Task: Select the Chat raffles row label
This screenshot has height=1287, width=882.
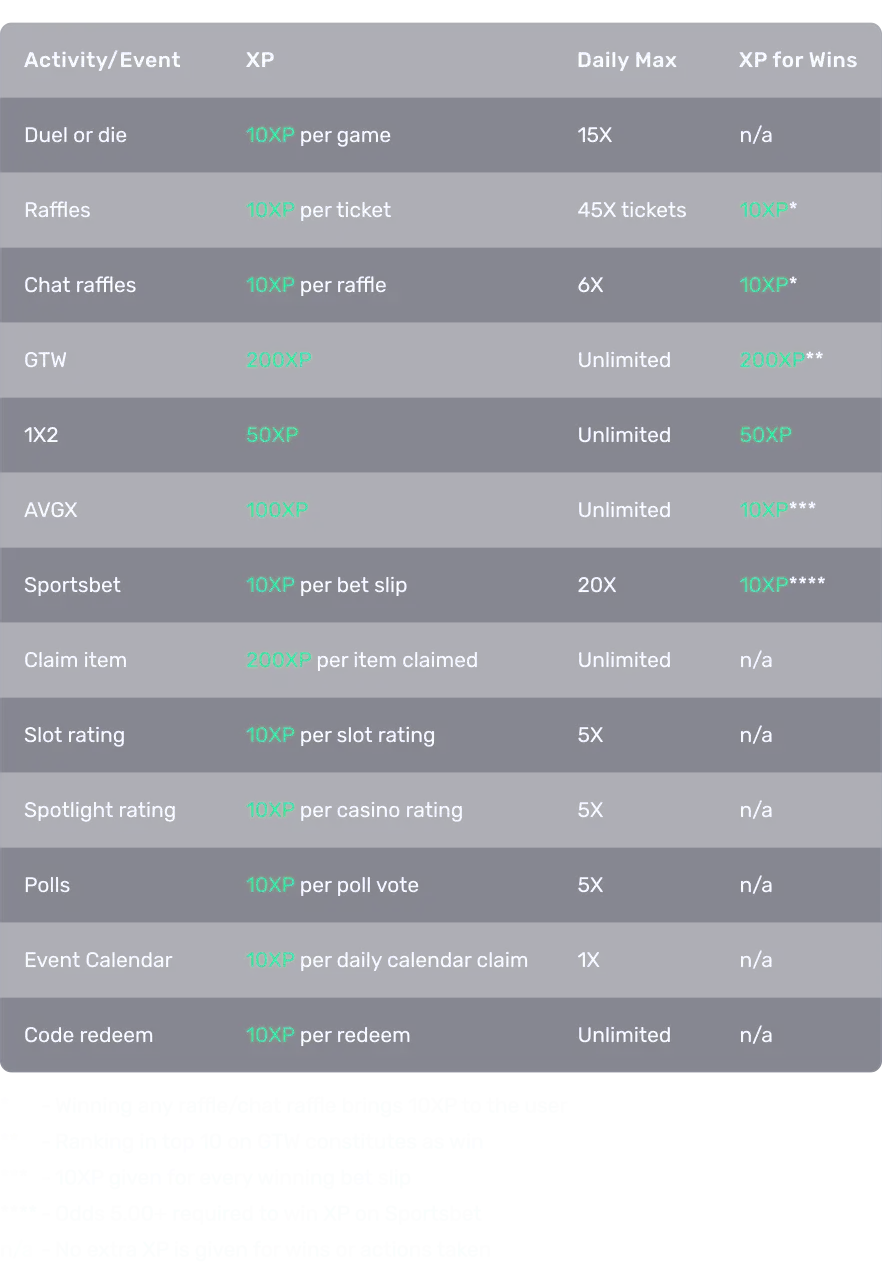Action: pyautogui.click(x=80, y=285)
